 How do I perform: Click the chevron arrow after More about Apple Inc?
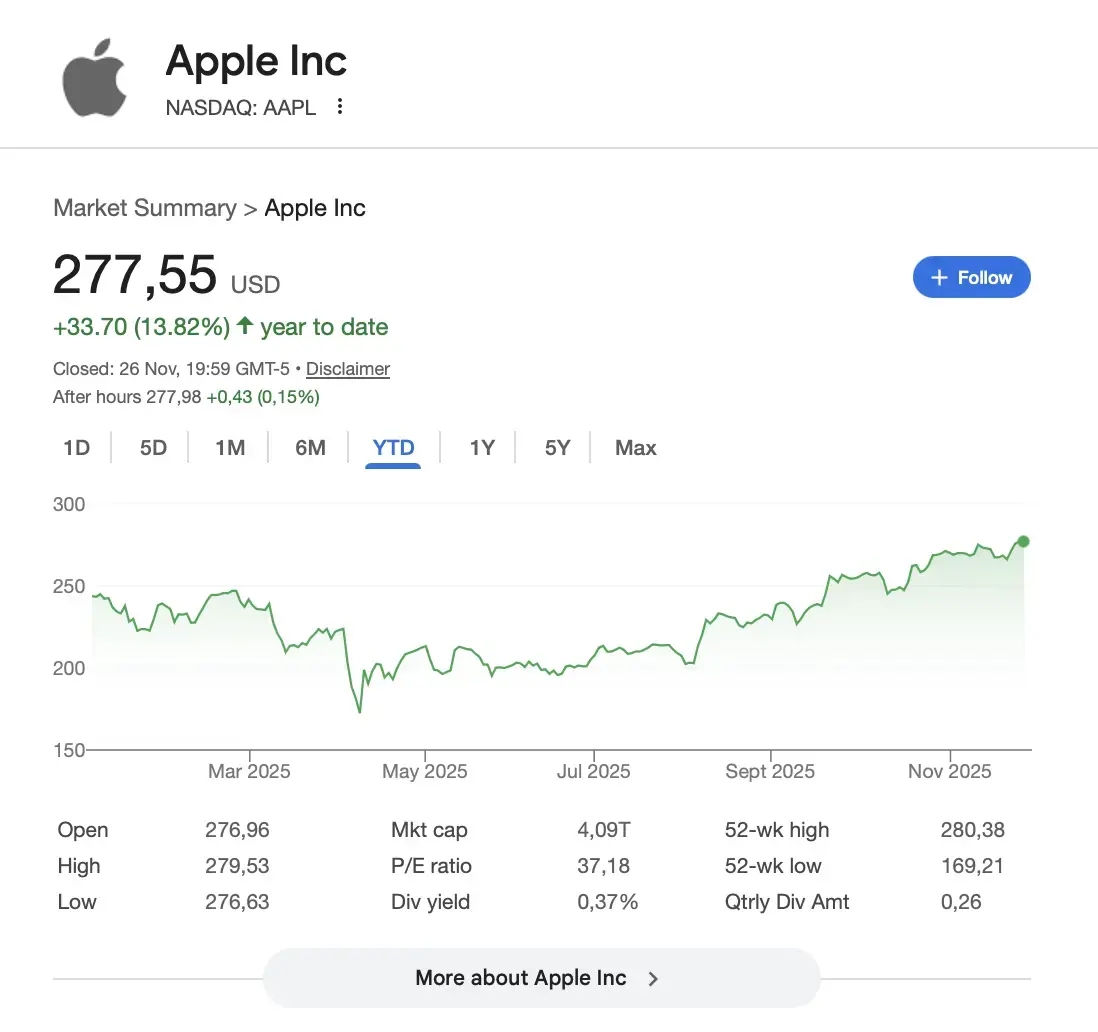coord(653,979)
